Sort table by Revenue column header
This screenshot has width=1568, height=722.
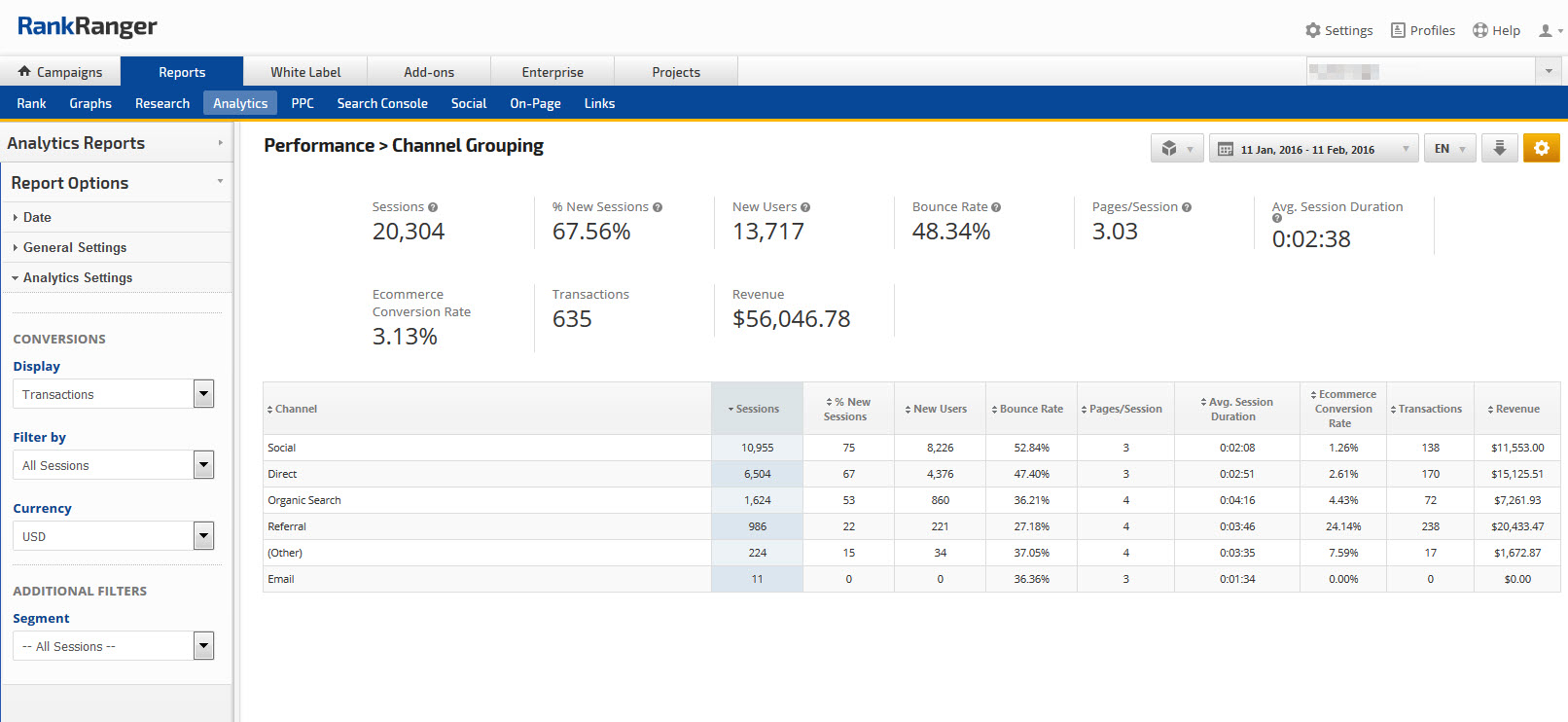coord(1516,409)
